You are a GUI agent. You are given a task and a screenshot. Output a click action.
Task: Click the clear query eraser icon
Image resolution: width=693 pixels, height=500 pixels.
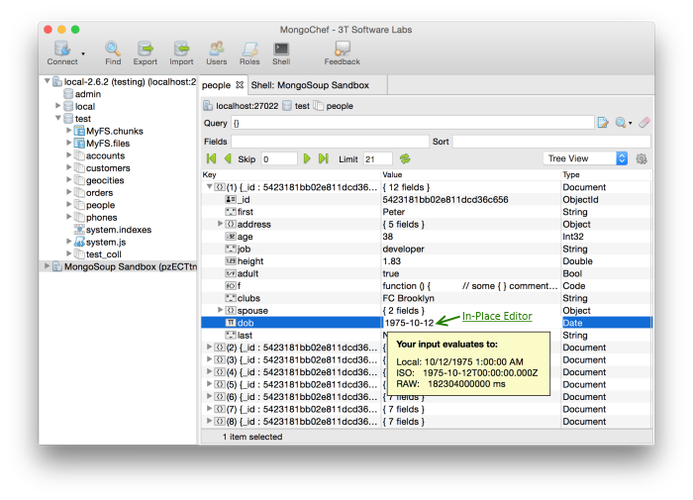[x=644, y=122]
